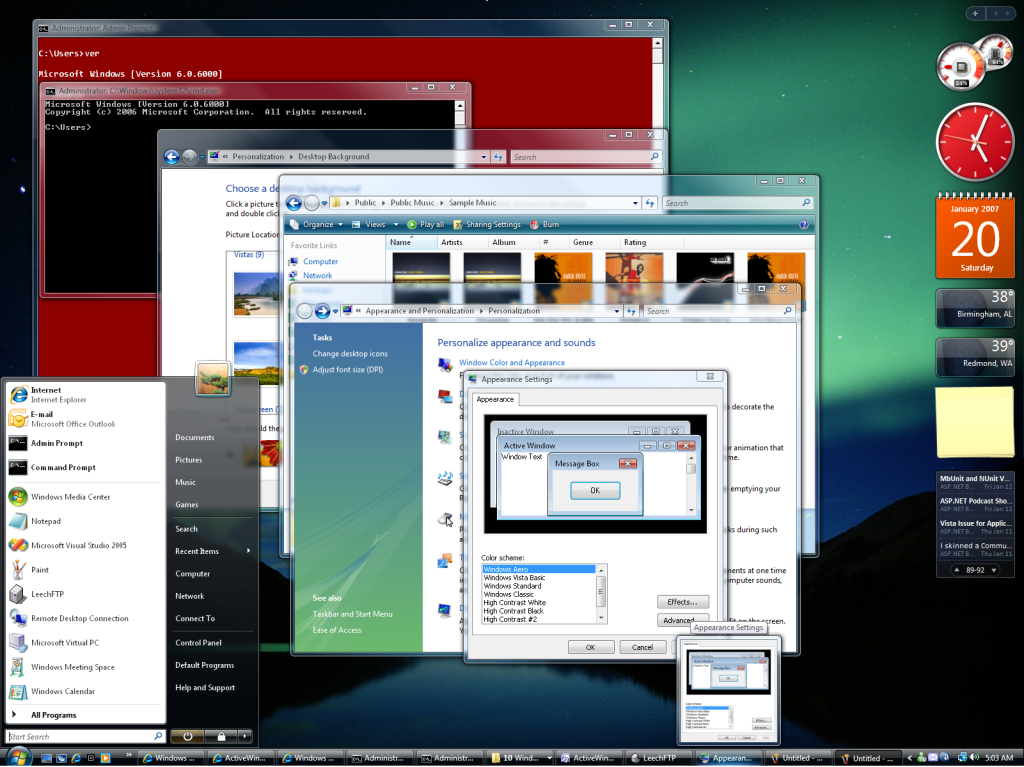Screen dimensions: 1024x767
Task: Expand the Sample Music address bar dropdown
Action: point(635,203)
